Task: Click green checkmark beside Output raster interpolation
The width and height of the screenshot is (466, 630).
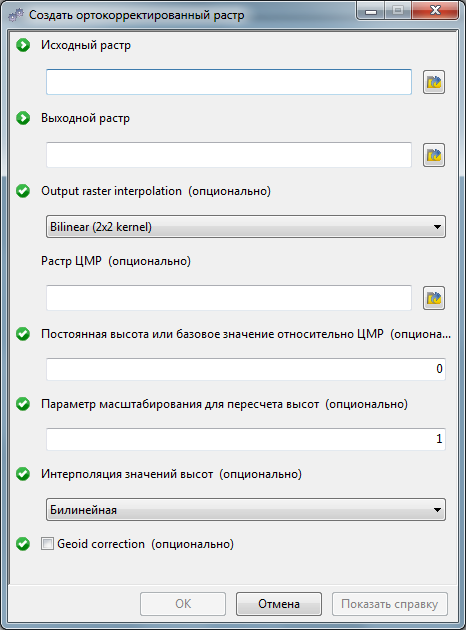Action: click(x=23, y=191)
